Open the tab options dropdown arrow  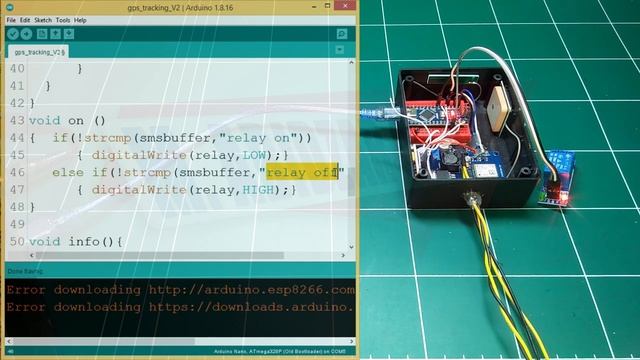(340, 49)
